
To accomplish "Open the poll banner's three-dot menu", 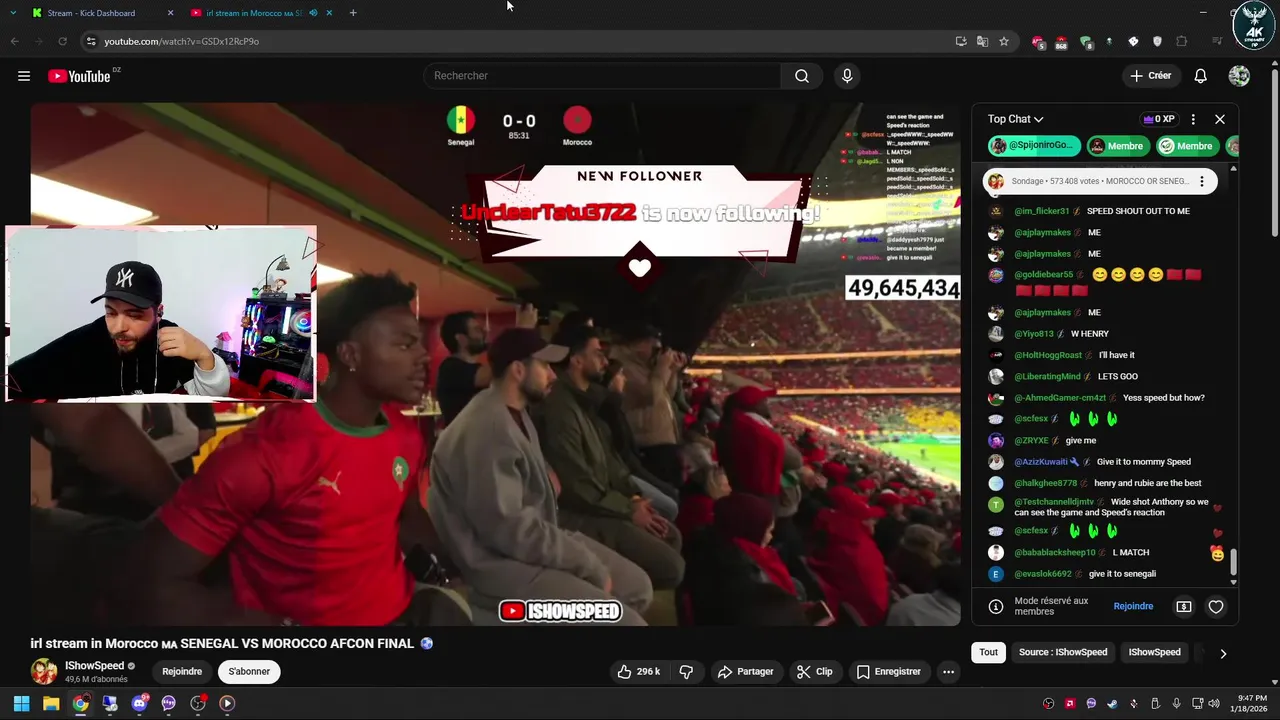I will pyautogui.click(x=1202, y=181).
